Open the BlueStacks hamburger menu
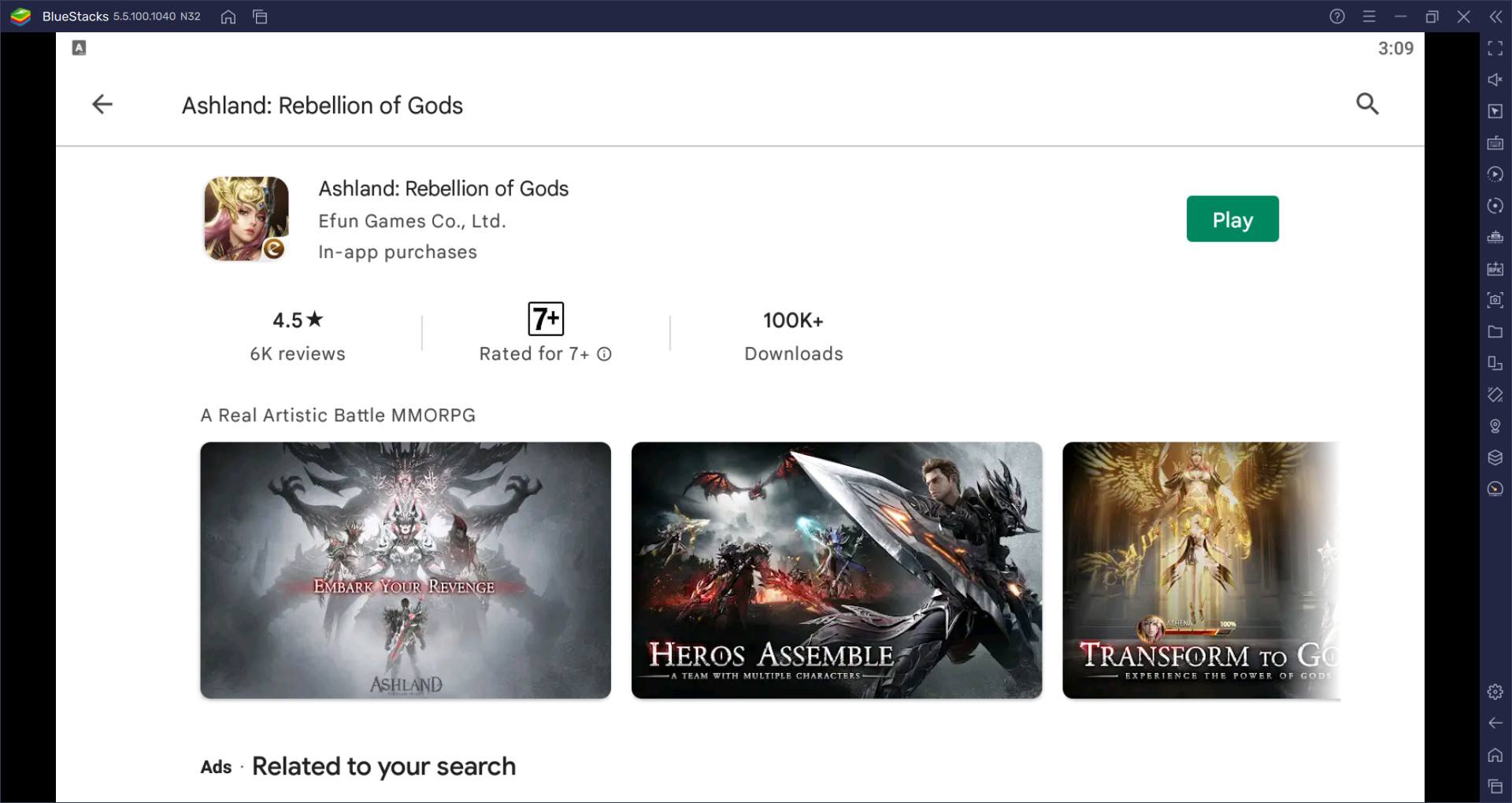The width and height of the screenshot is (1512, 803). click(x=1369, y=17)
